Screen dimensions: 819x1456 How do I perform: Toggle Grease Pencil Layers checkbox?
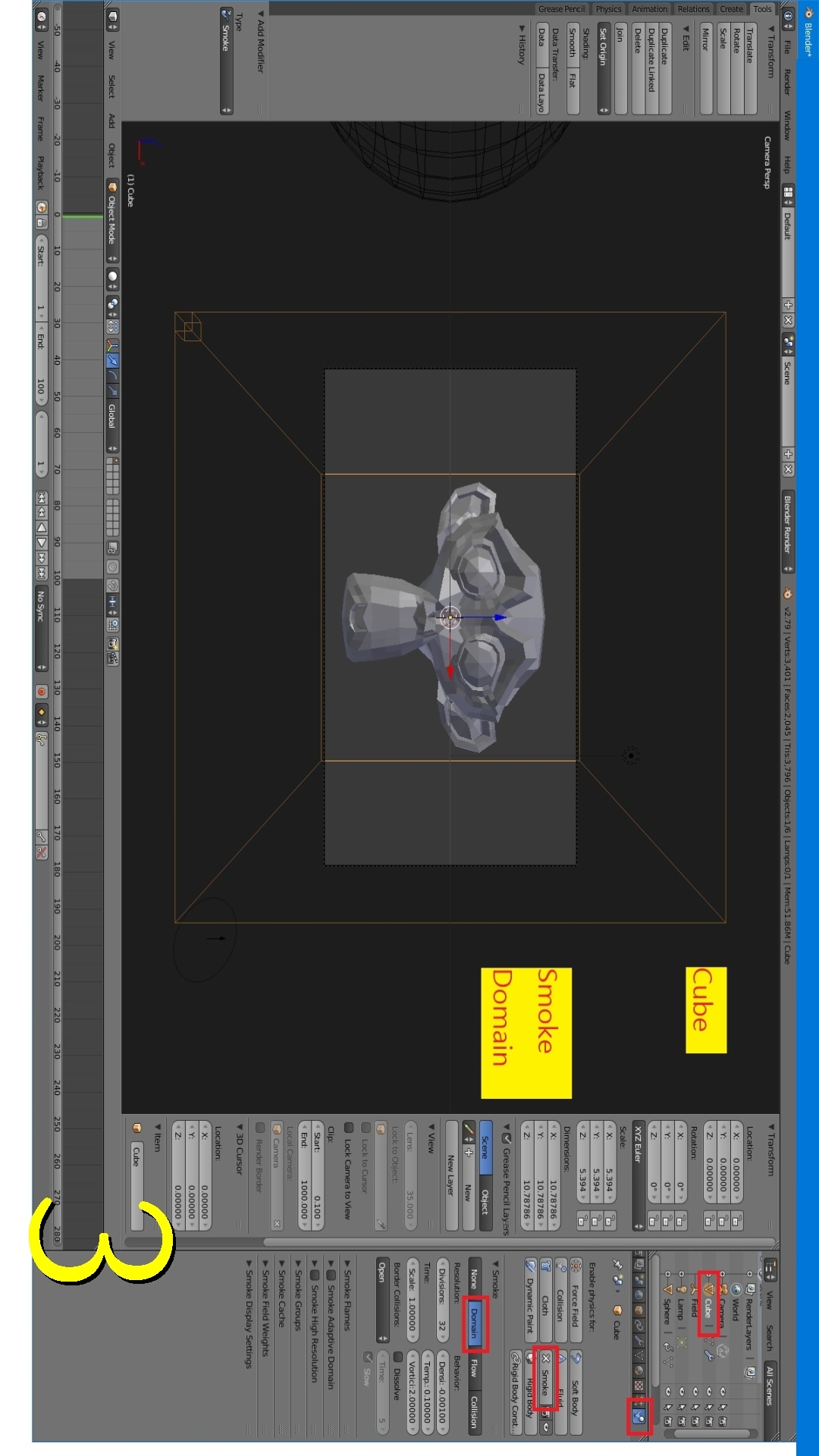(507, 1138)
